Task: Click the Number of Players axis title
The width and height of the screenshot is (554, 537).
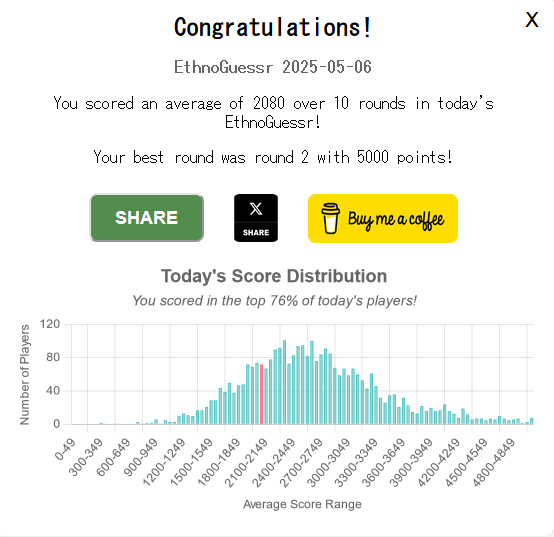Action: pos(24,374)
